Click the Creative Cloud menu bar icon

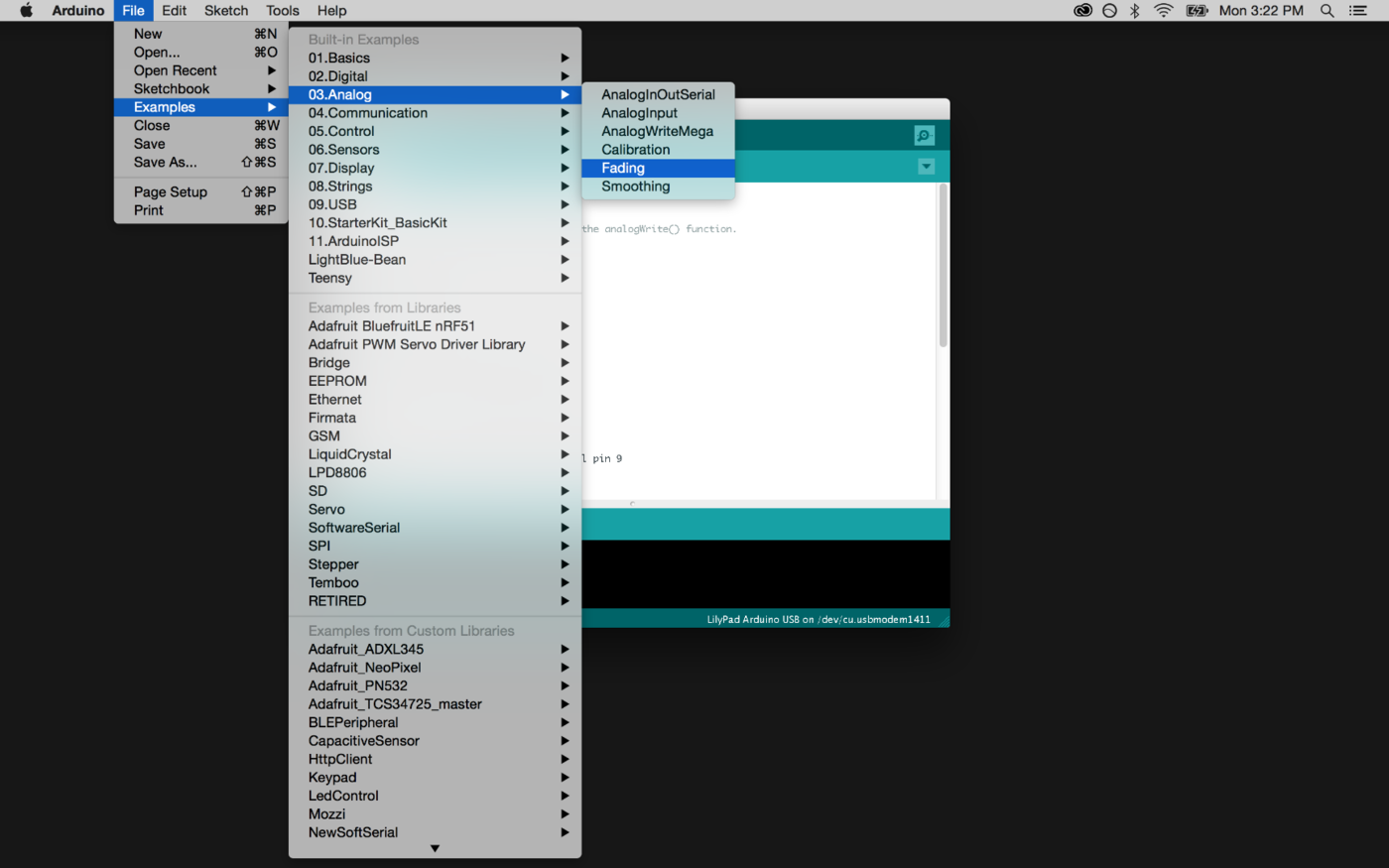pyautogui.click(x=1082, y=10)
